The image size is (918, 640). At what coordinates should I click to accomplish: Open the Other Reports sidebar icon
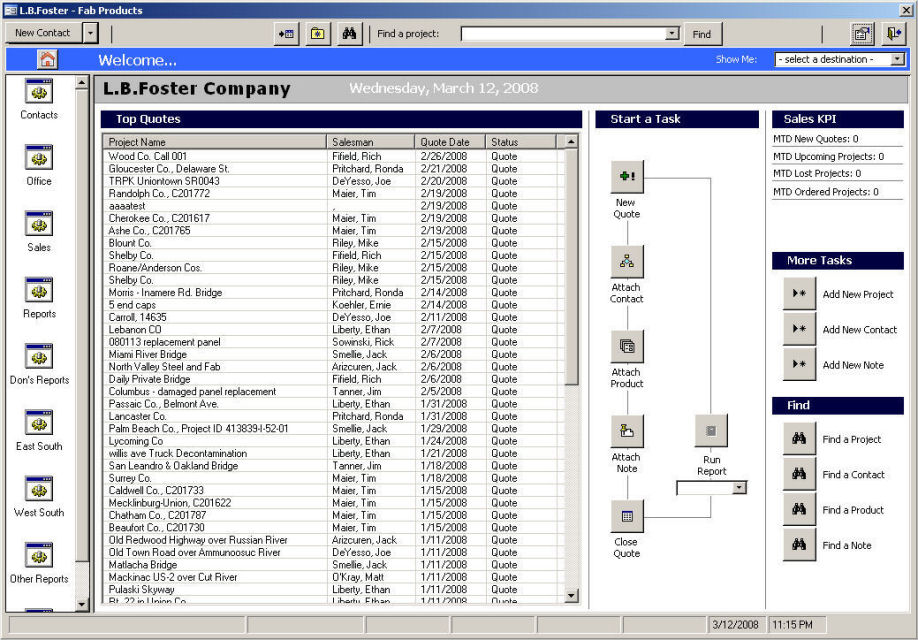click(x=39, y=555)
